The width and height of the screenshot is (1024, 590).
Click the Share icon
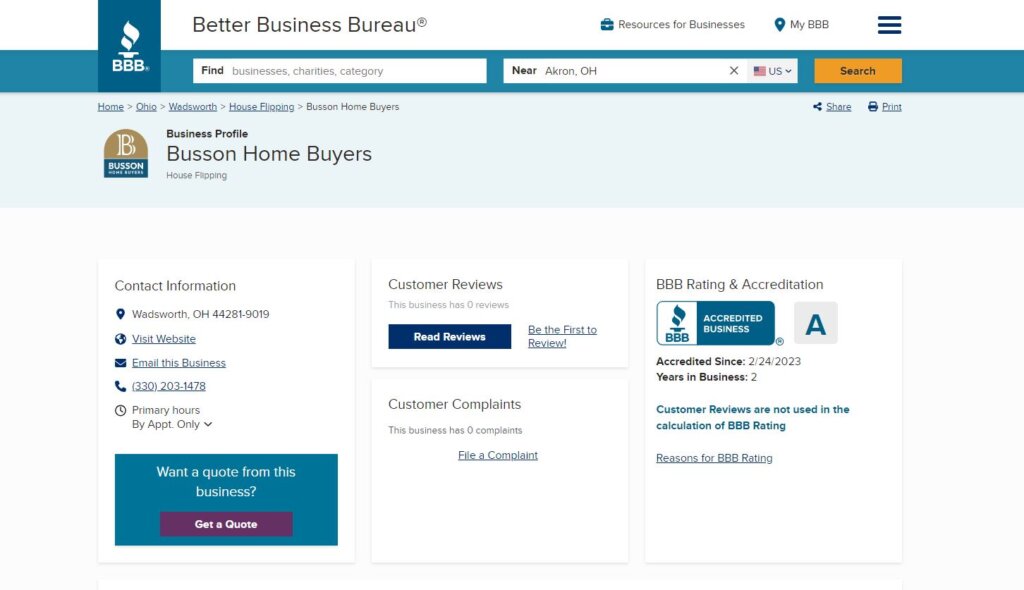817,107
